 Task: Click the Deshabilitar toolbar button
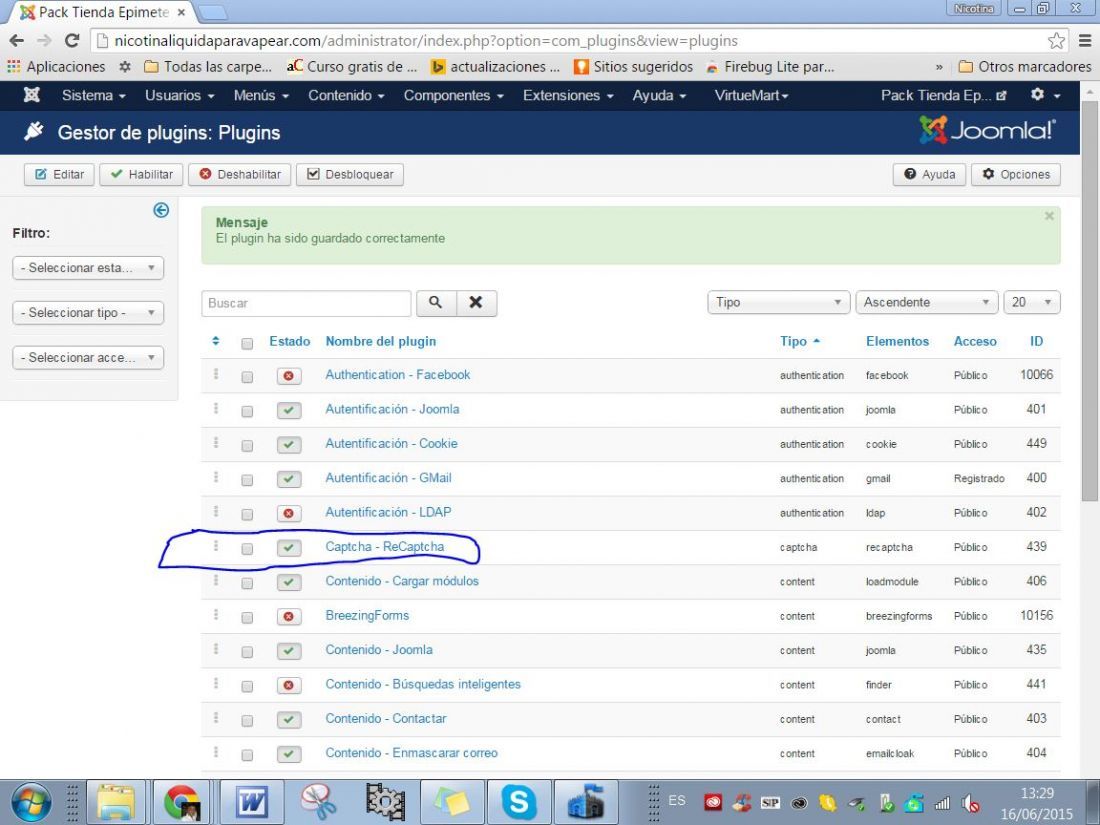point(239,175)
